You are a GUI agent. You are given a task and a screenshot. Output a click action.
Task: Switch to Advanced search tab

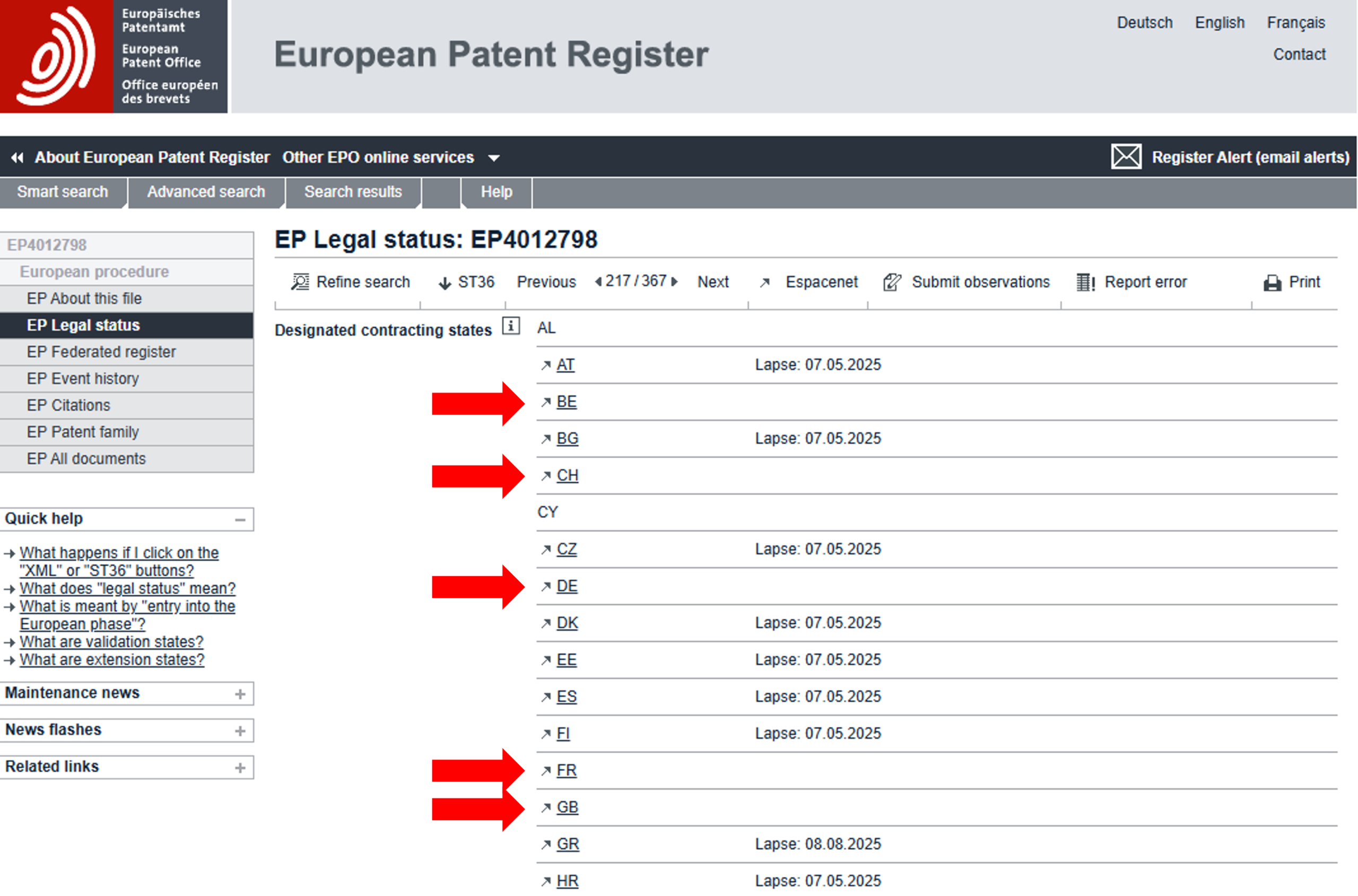click(x=206, y=192)
